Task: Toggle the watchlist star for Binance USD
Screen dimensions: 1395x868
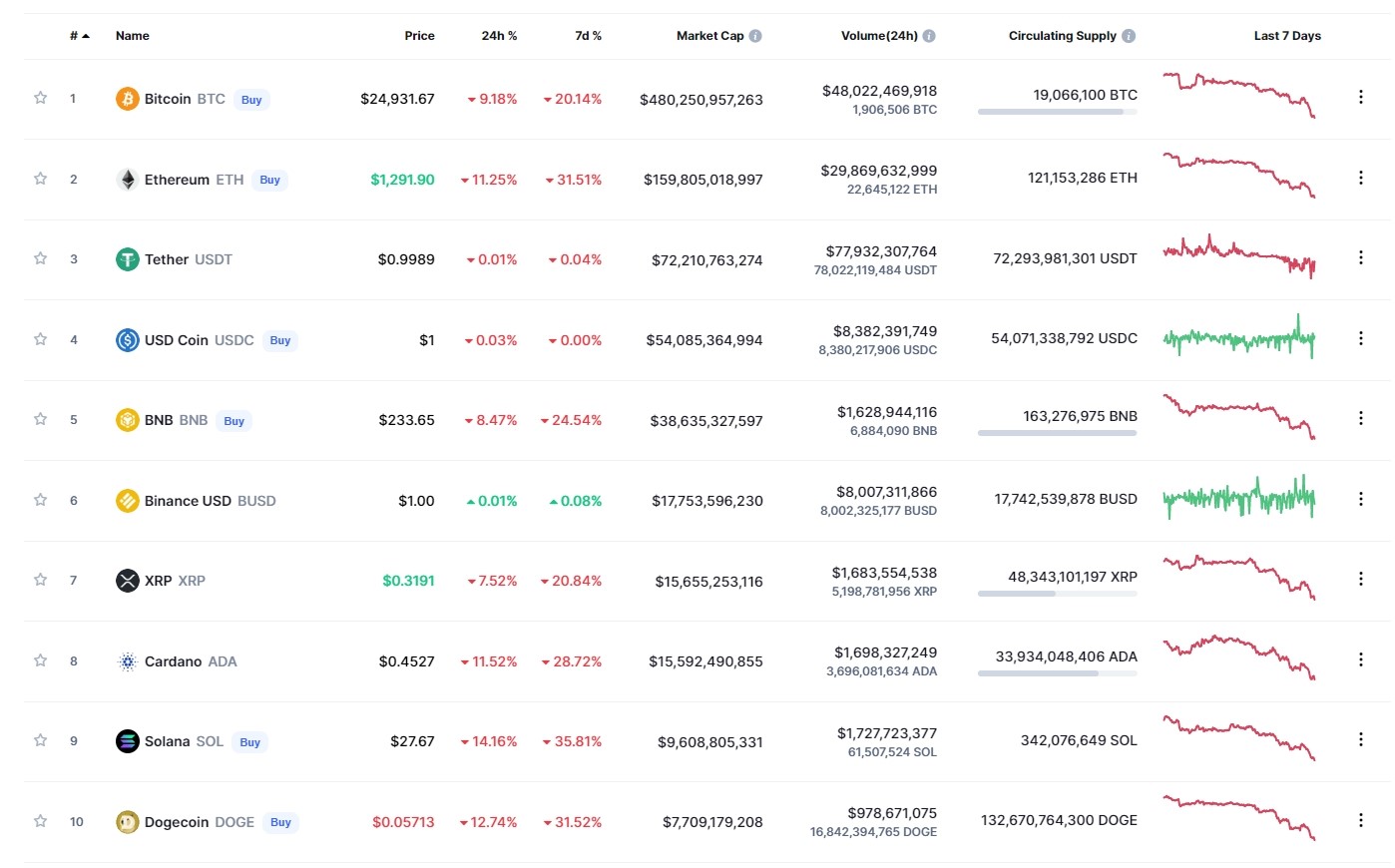Action: pos(41,500)
